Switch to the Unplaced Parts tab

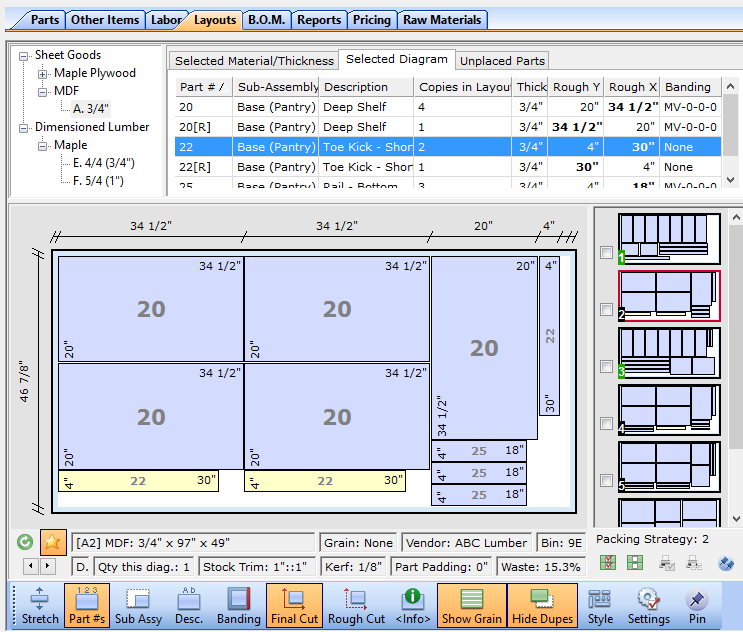502,61
